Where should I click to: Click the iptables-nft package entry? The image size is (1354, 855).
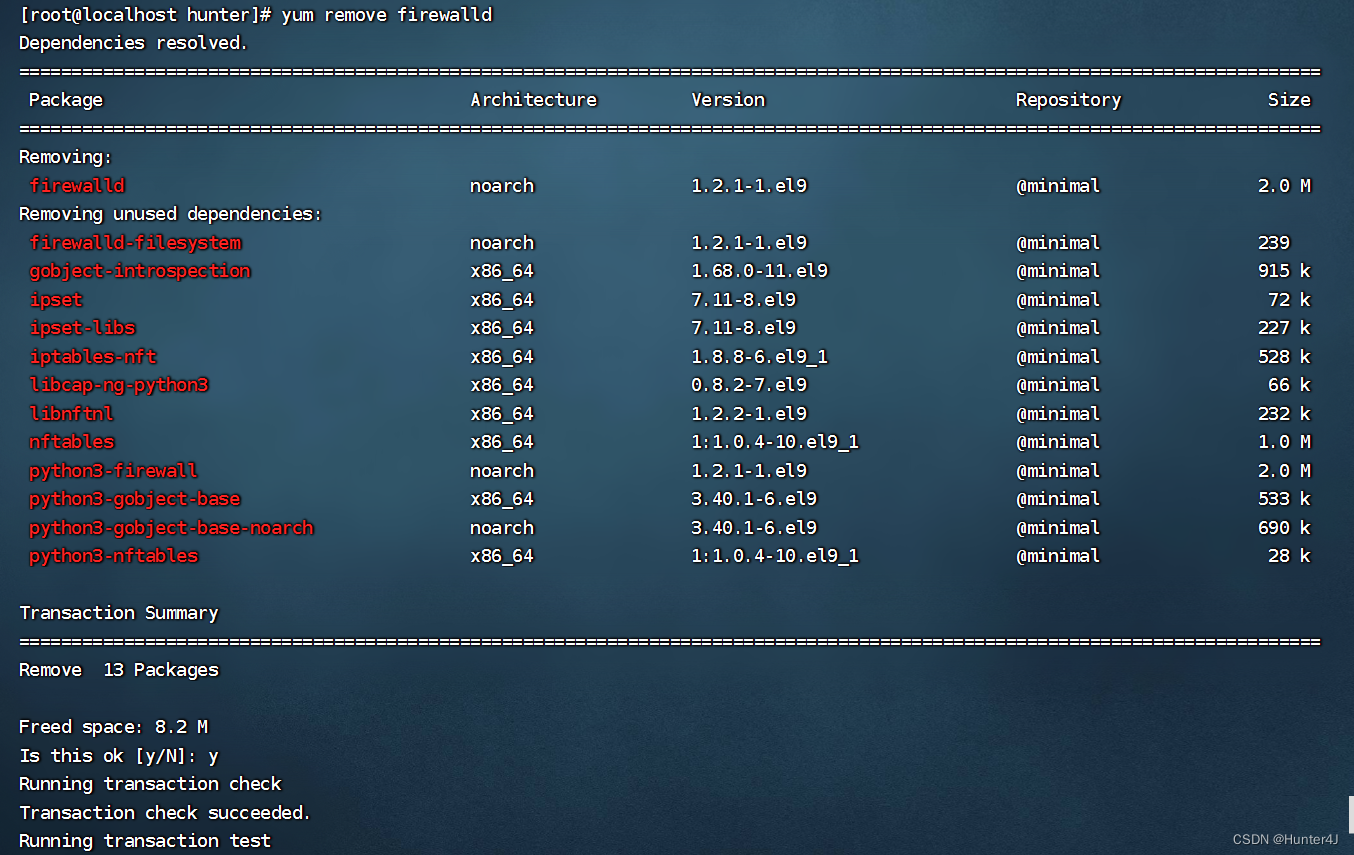coord(93,356)
